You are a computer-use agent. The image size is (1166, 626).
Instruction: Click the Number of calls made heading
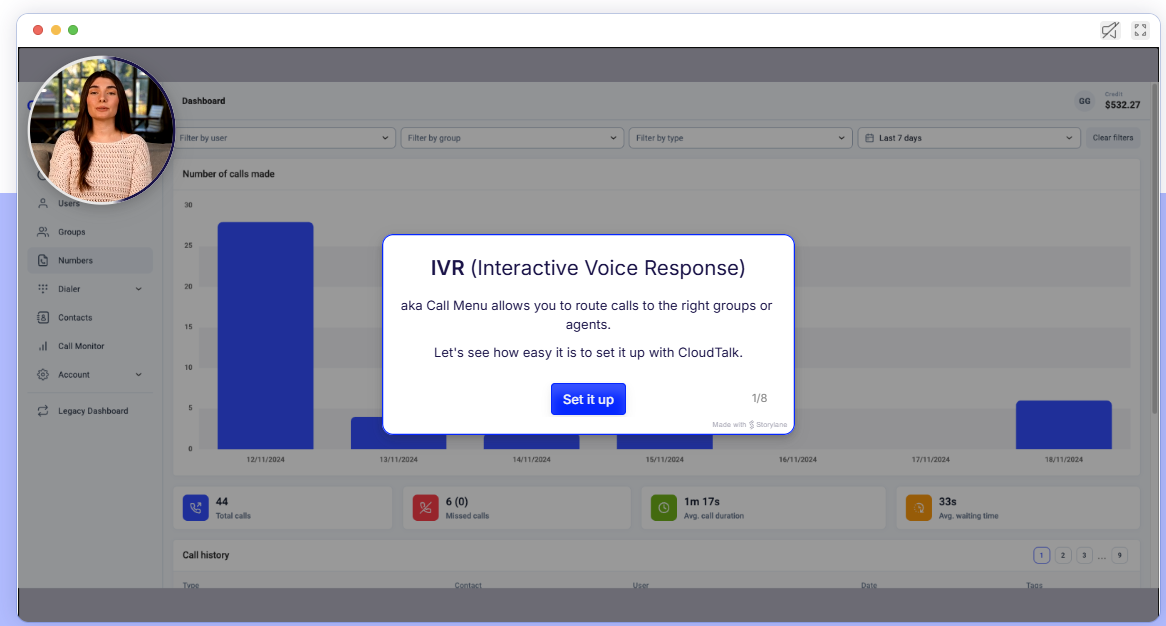click(228, 174)
